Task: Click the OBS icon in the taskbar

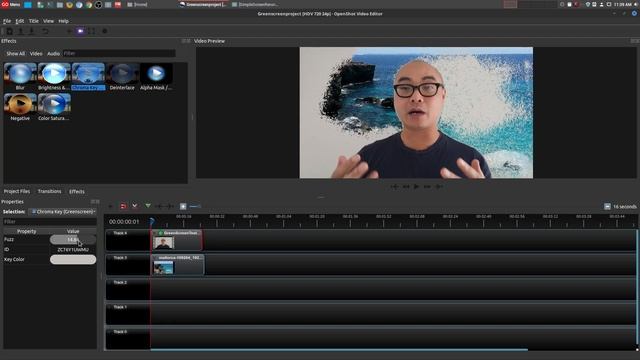Action: (98, 5)
